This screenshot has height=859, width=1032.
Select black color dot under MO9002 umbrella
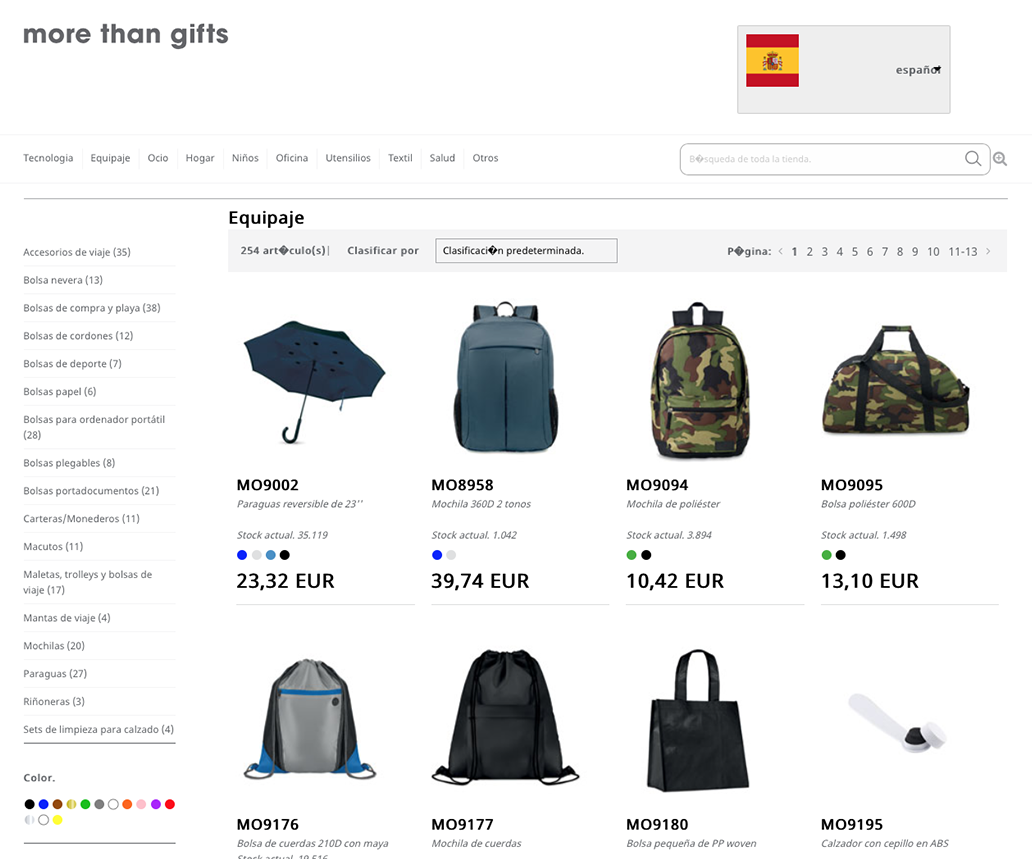pyautogui.click(x=284, y=555)
